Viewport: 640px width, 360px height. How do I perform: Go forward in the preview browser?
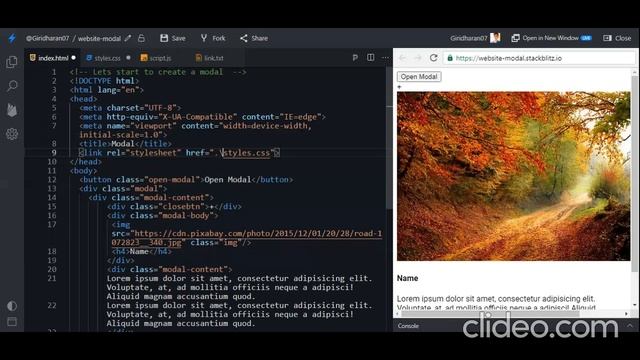(x=418, y=58)
